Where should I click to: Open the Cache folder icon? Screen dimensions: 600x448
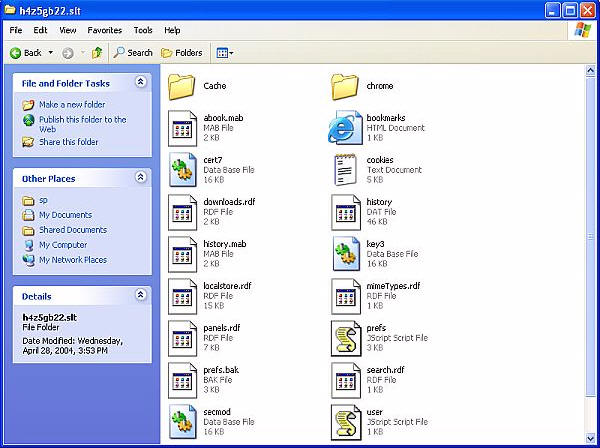[x=182, y=88]
